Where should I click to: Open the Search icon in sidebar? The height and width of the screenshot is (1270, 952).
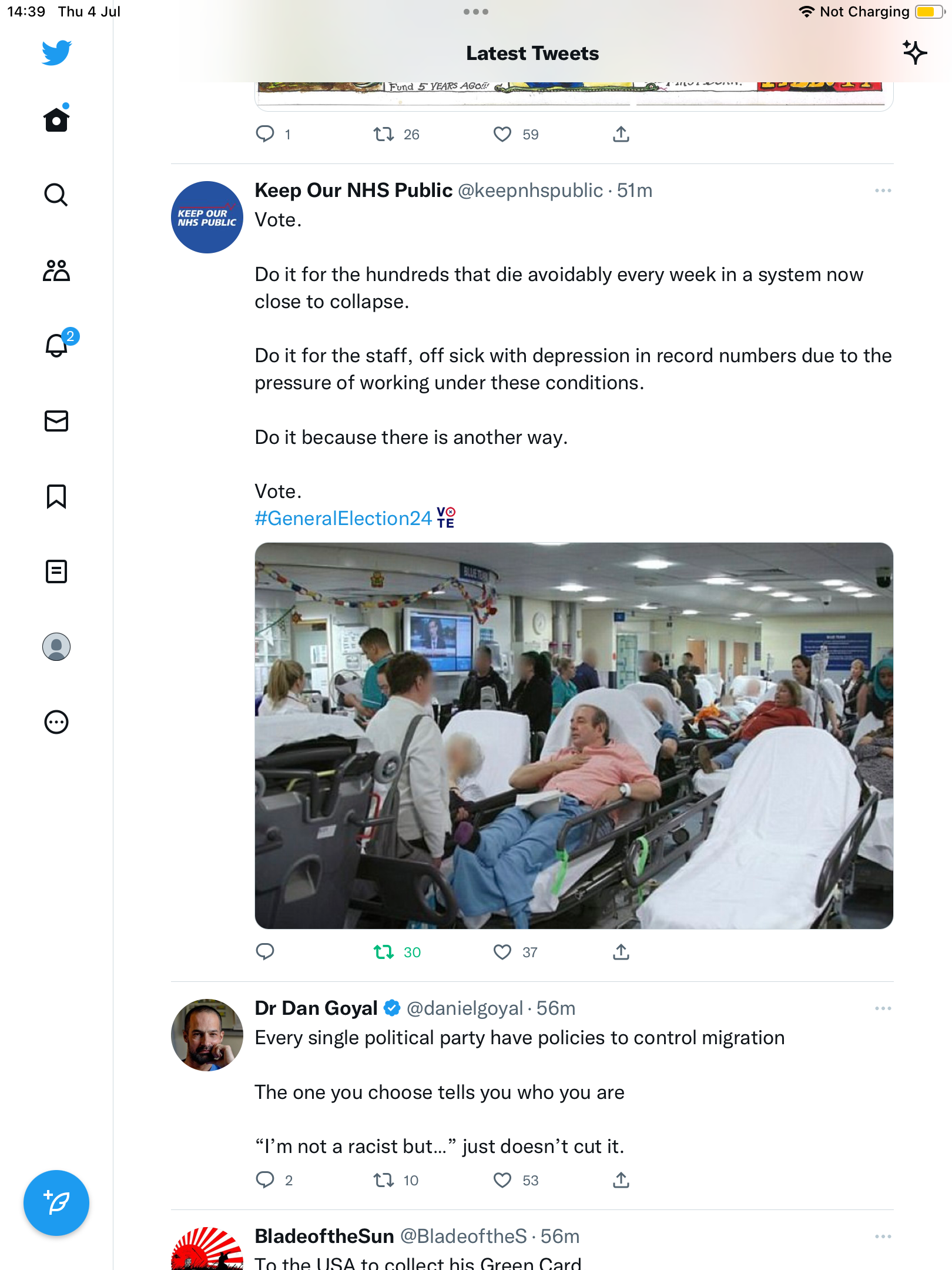pyautogui.click(x=56, y=195)
